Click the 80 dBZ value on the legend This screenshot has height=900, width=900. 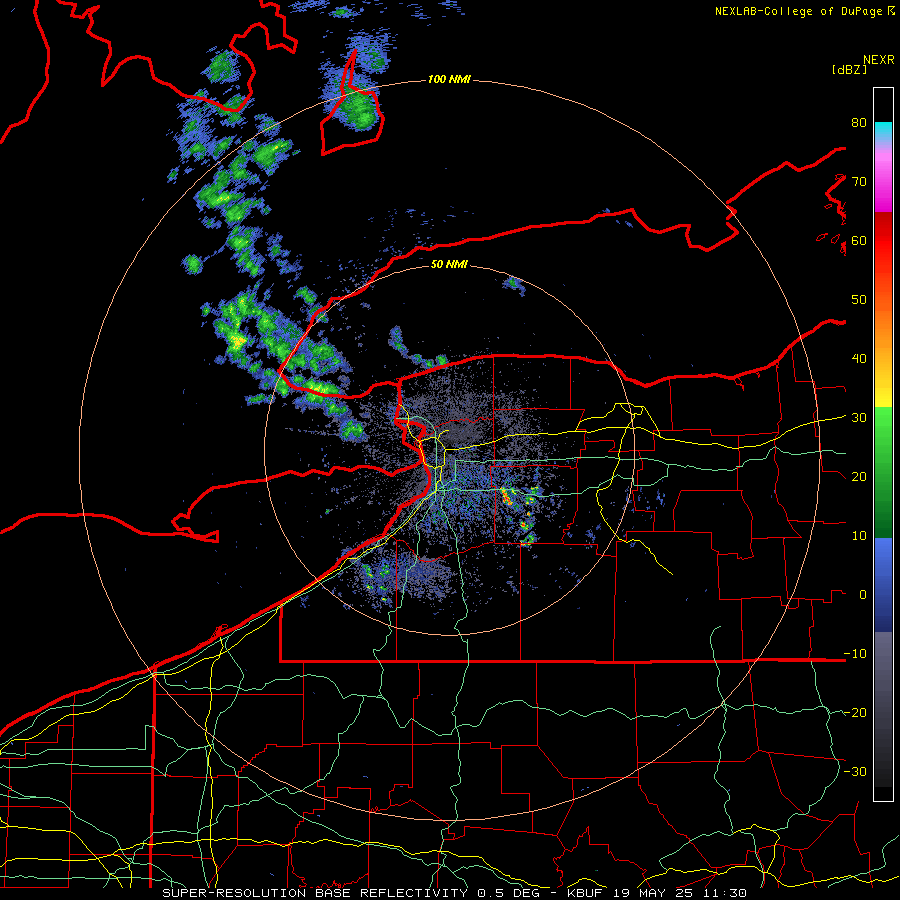pyautogui.click(x=859, y=123)
